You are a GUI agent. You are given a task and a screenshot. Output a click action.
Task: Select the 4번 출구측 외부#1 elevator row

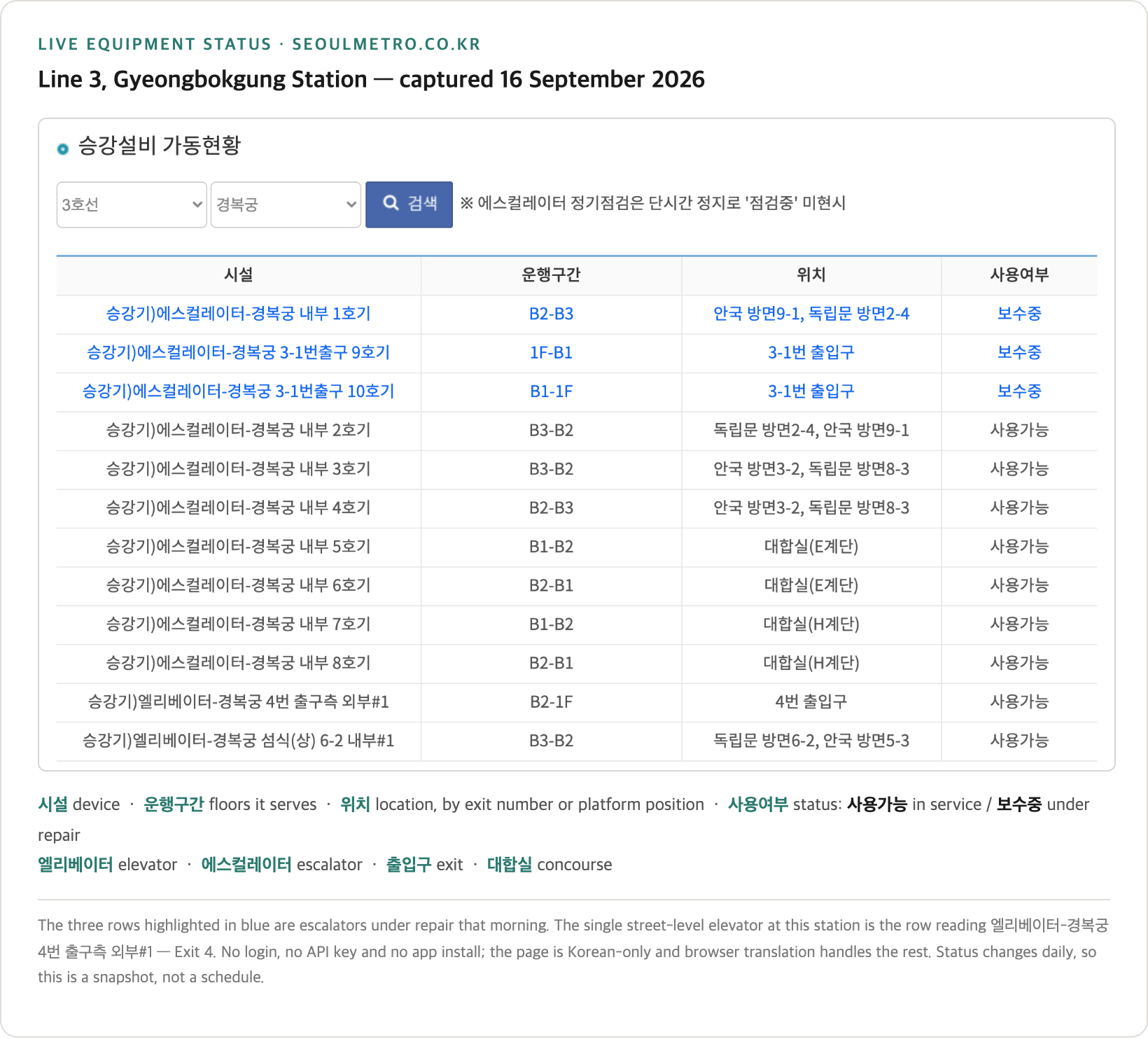pyautogui.click(x=577, y=702)
